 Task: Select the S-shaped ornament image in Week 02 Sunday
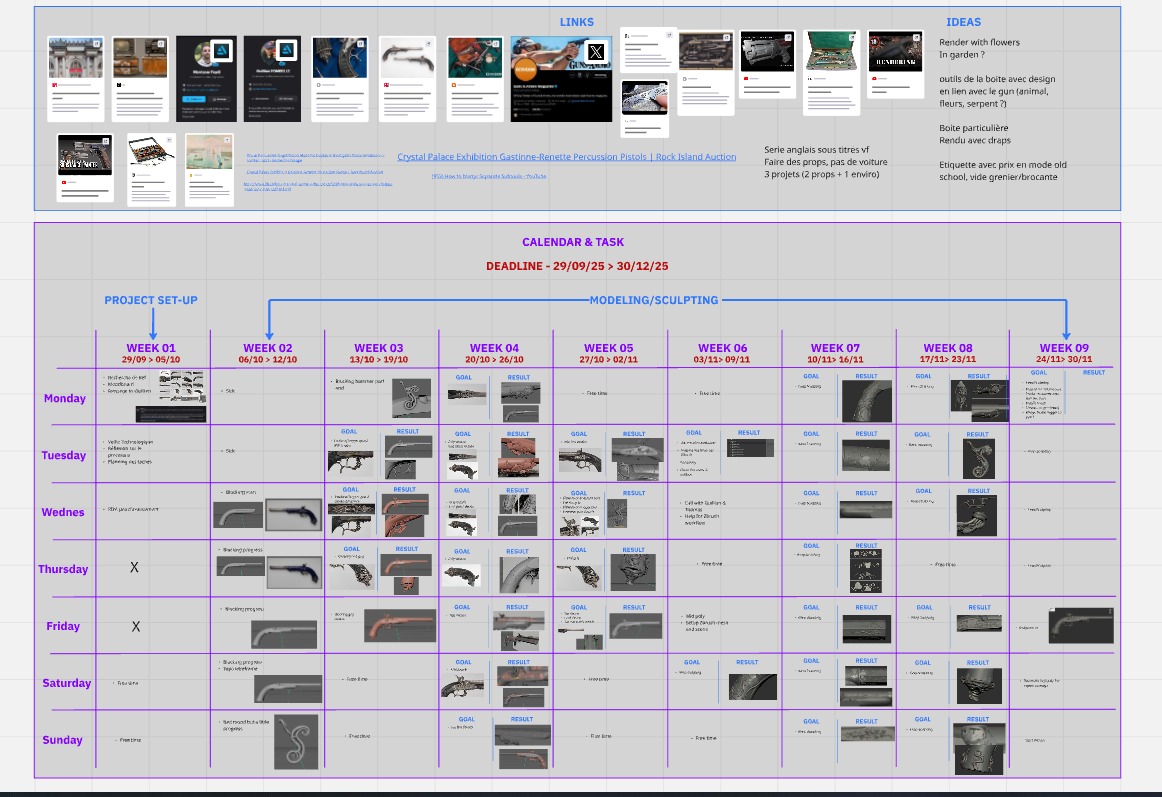[x=296, y=741]
